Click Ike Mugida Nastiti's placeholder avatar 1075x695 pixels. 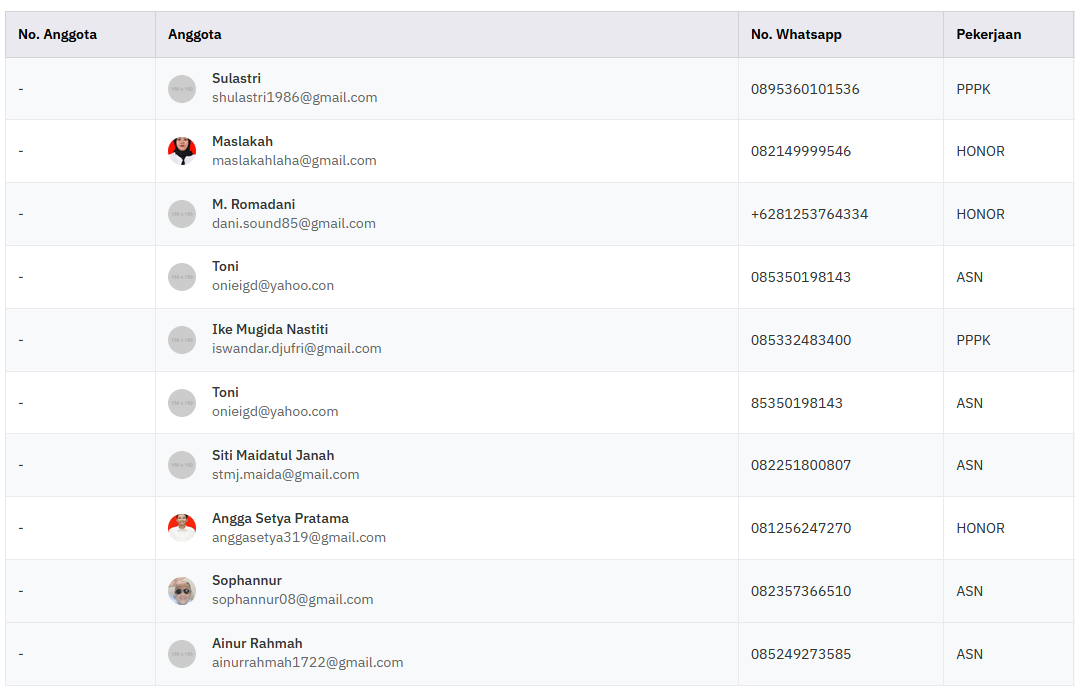tap(182, 340)
